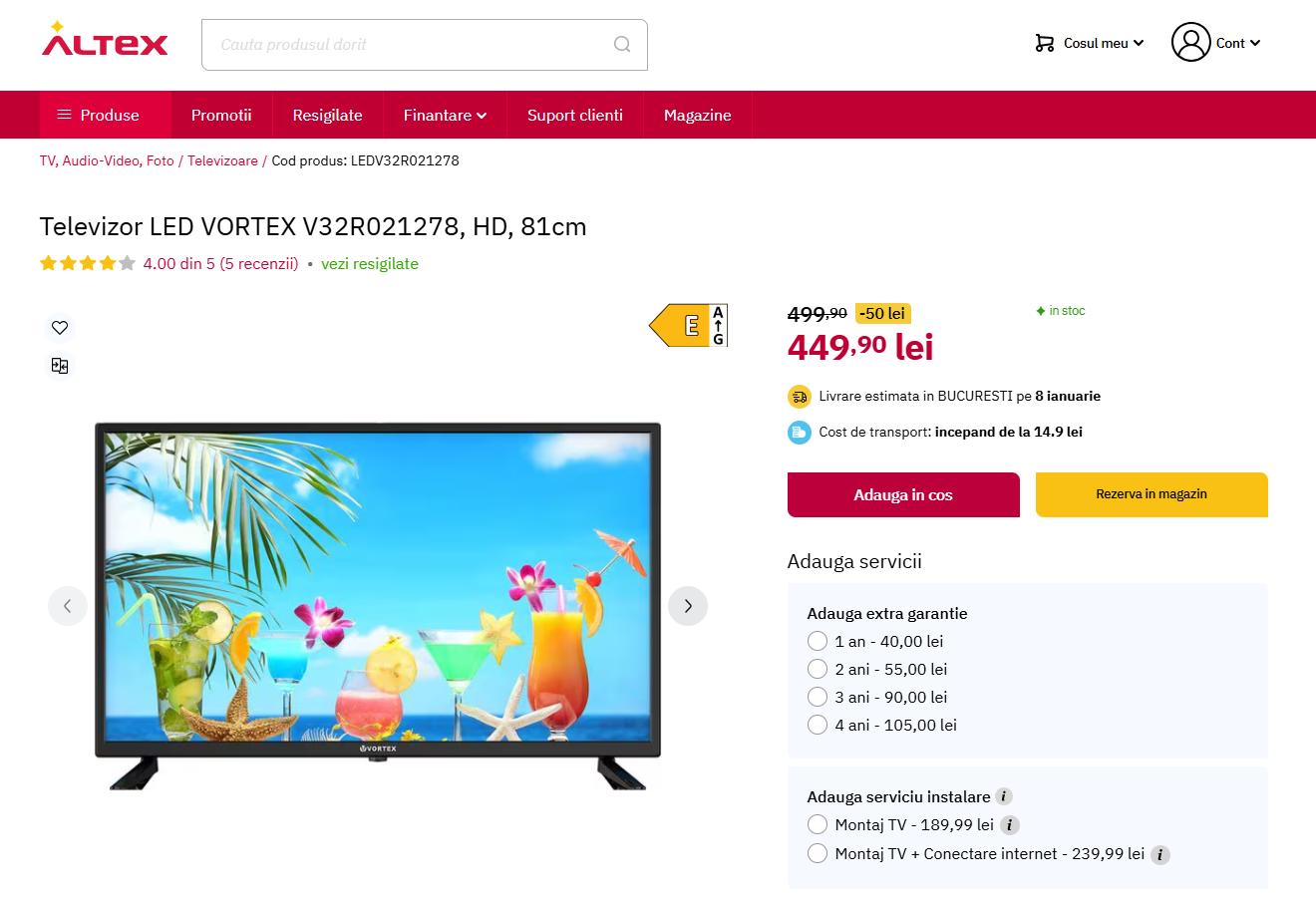Click the compare products icon
The image size is (1316, 909).
(x=60, y=366)
